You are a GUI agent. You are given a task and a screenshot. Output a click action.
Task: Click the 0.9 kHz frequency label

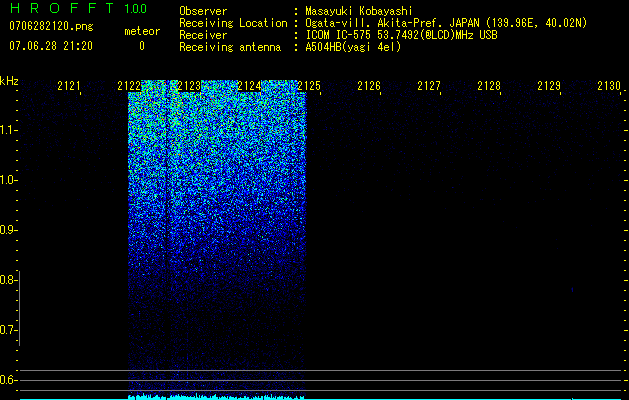click(8, 230)
